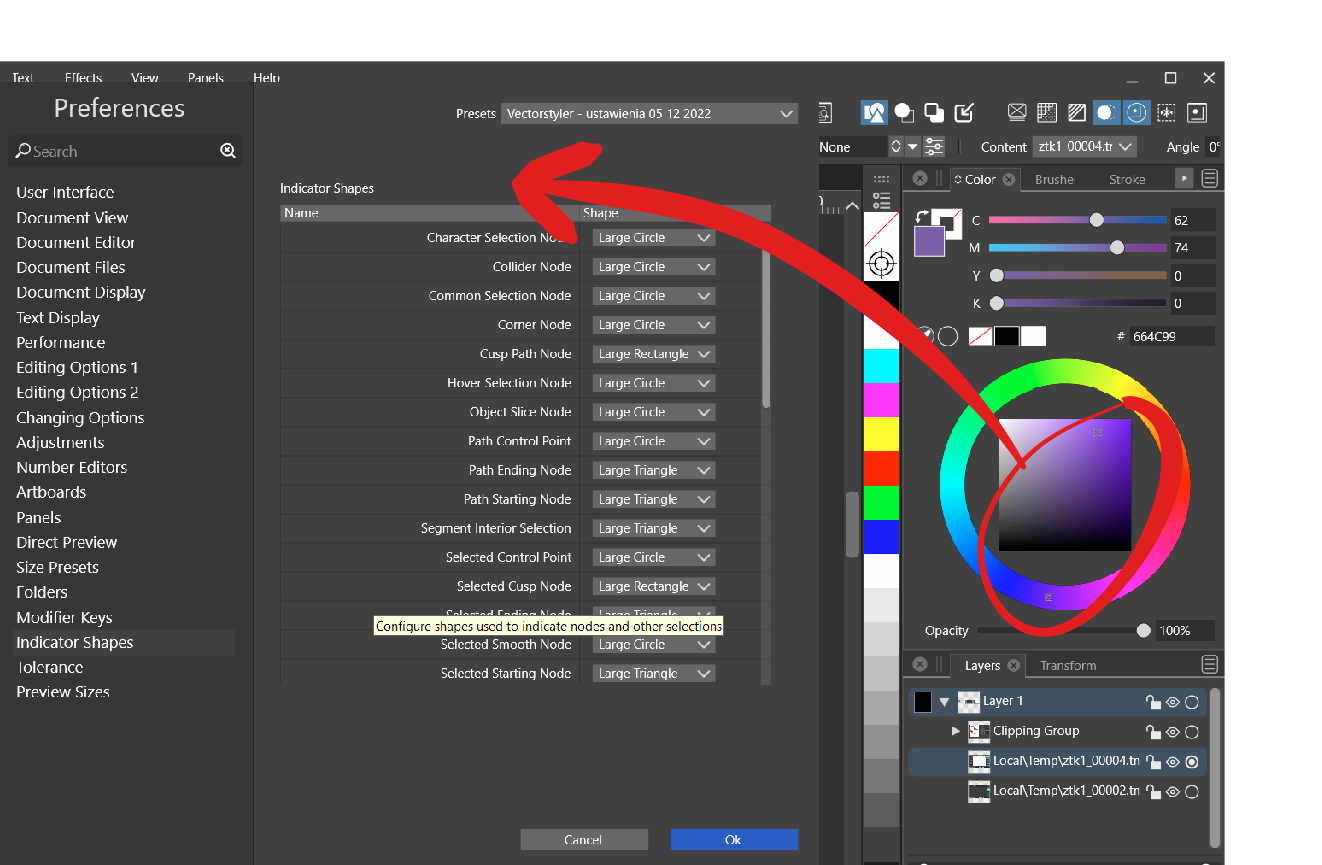Click the target icon in the color palette strip
Screen dimensions: 1322x865
coord(880,264)
